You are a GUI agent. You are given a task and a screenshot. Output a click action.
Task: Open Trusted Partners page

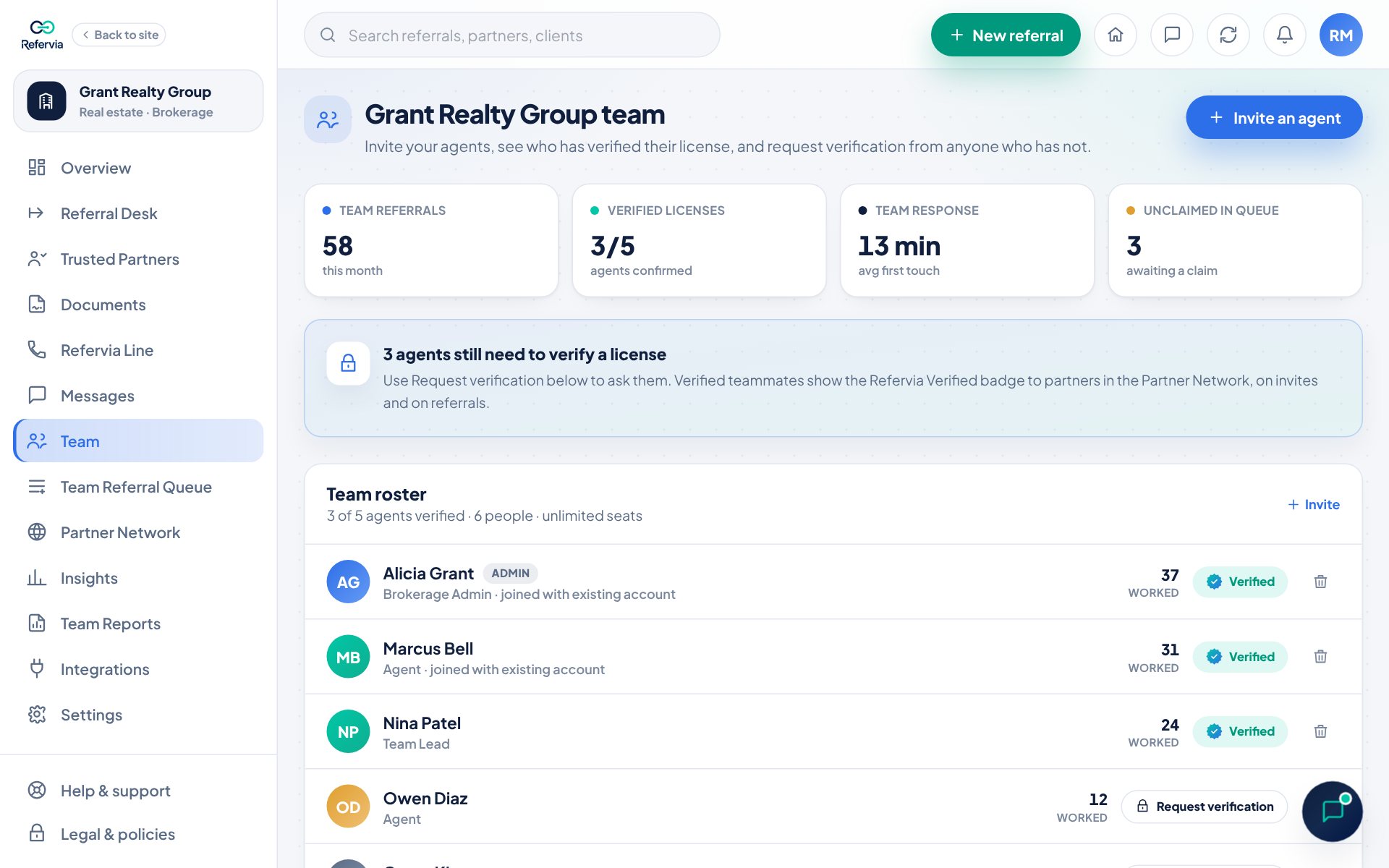click(x=138, y=259)
